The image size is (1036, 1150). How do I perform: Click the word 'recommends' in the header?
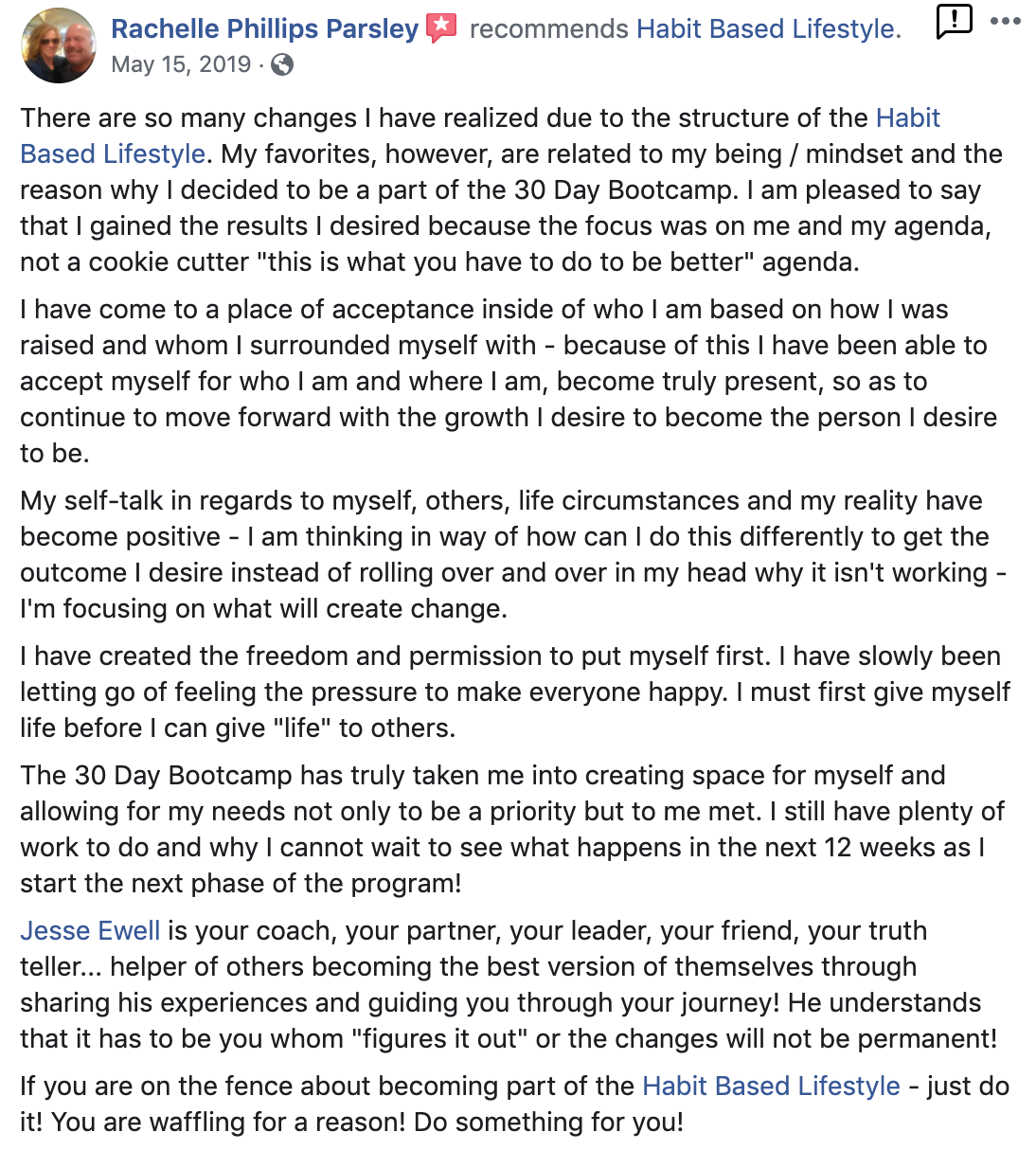549,29
